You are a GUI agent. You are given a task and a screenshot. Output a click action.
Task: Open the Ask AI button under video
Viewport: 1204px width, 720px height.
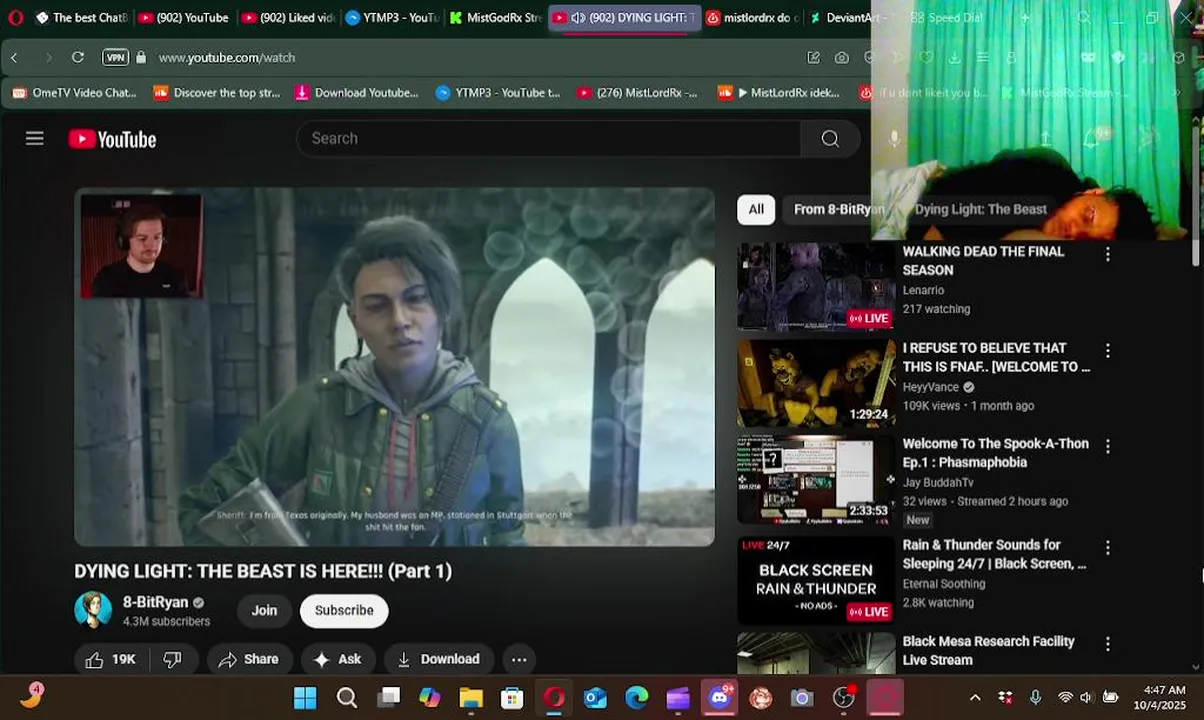[x=337, y=659]
